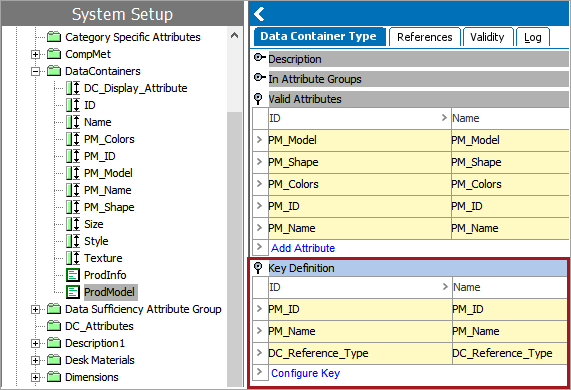This screenshot has height=390, width=571.
Task: Click the Texture attribute icon in tree
Action: (x=73, y=258)
